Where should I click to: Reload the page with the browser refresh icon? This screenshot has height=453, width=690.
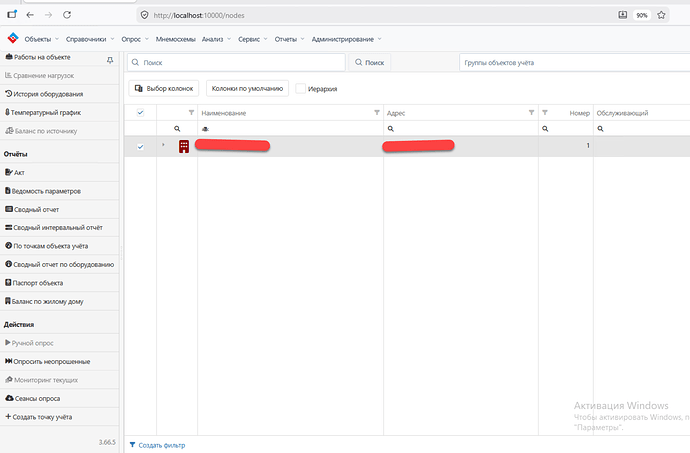tap(67, 15)
